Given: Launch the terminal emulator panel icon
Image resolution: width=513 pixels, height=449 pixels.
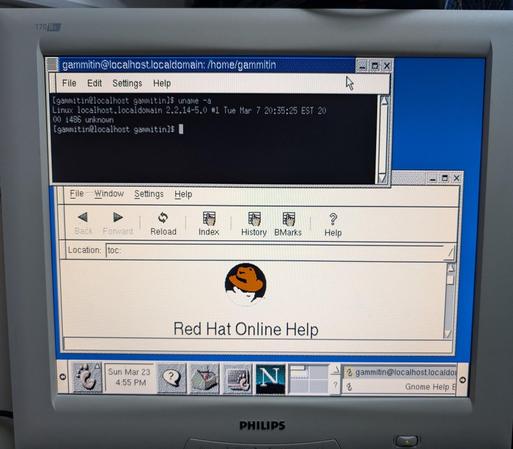Looking at the screenshot, I should 237,379.
